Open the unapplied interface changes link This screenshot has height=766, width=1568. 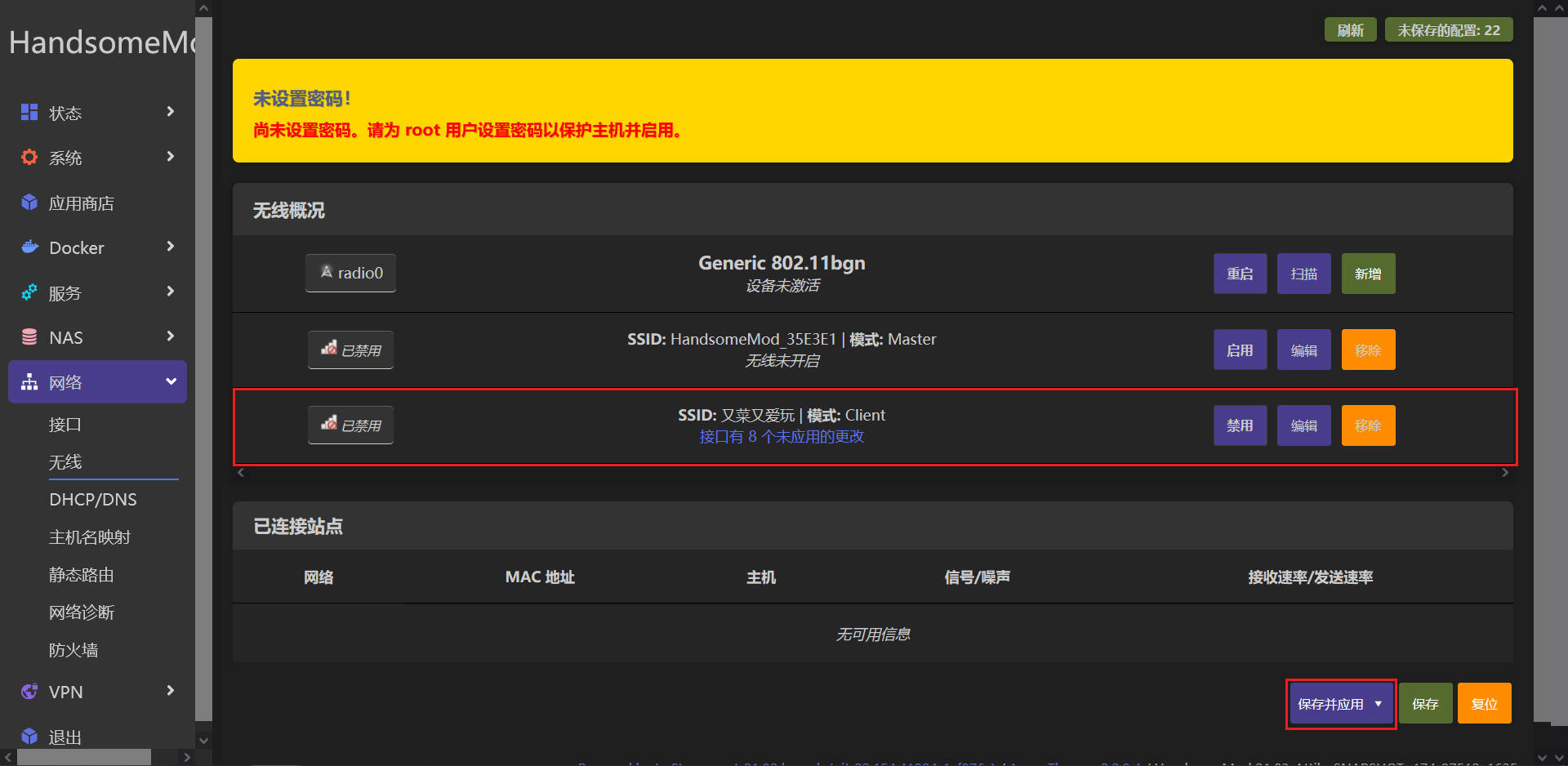782,437
